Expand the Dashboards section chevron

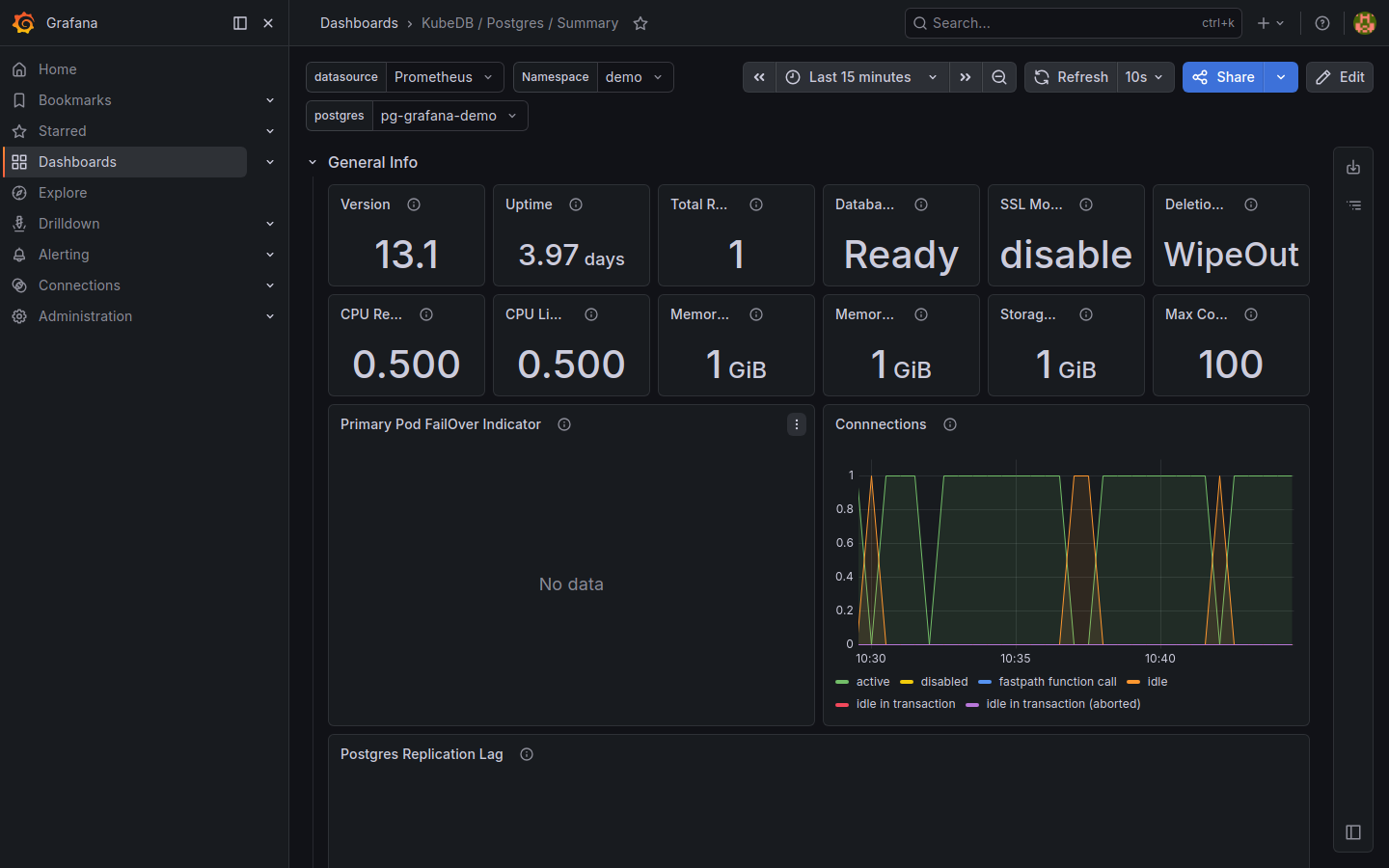[270, 162]
